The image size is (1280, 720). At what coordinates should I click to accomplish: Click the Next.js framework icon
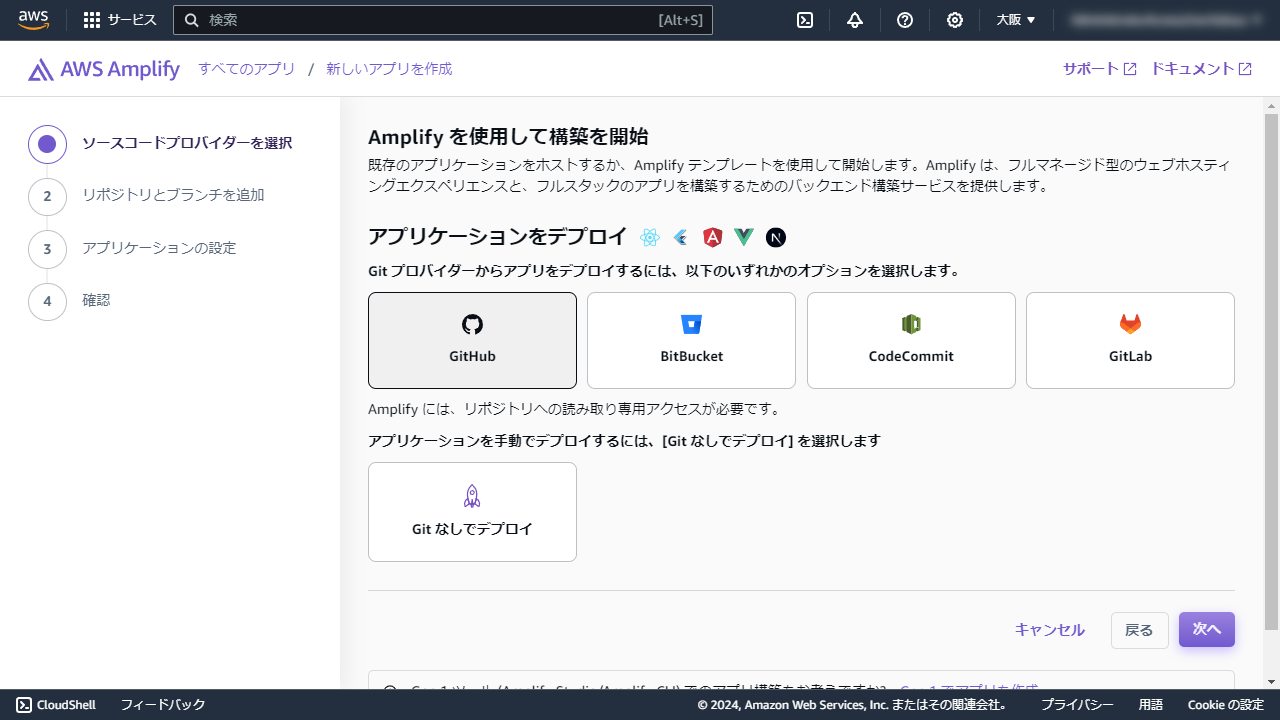776,237
